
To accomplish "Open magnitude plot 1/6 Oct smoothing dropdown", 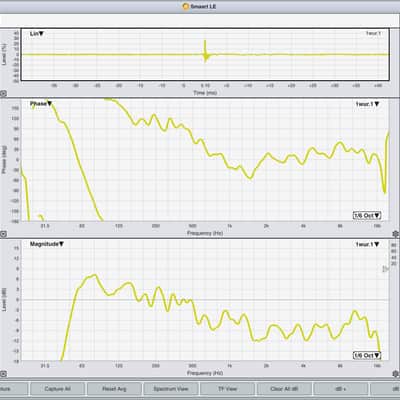I will (367, 355).
